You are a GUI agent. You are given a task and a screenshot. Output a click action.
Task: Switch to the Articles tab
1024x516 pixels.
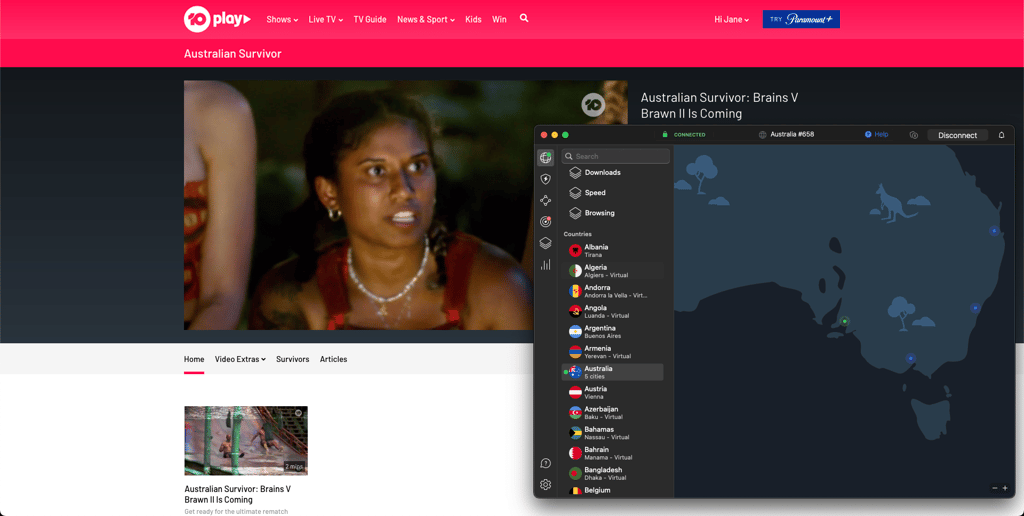334,359
